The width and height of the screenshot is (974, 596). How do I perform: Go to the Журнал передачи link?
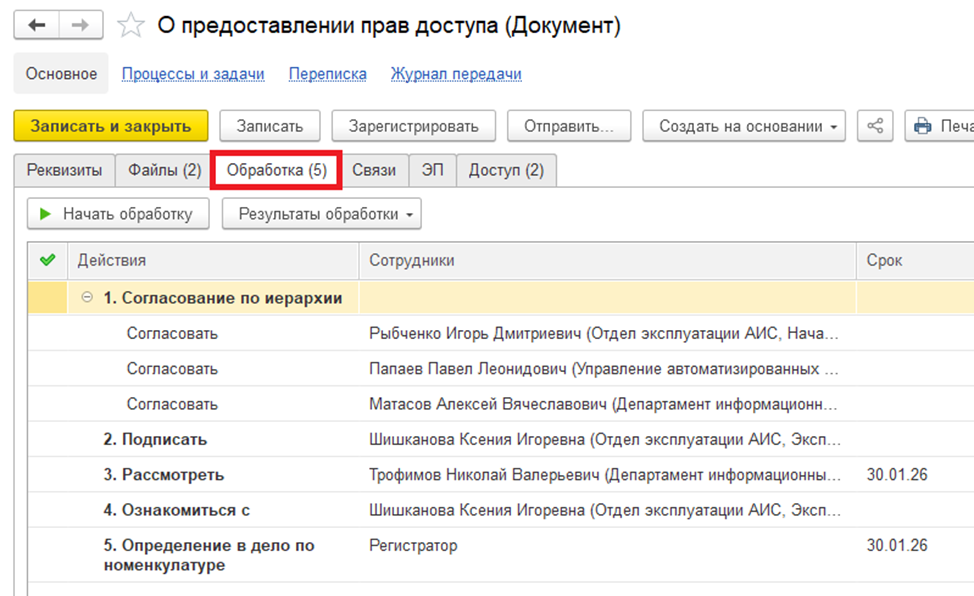click(x=455, y=74)
